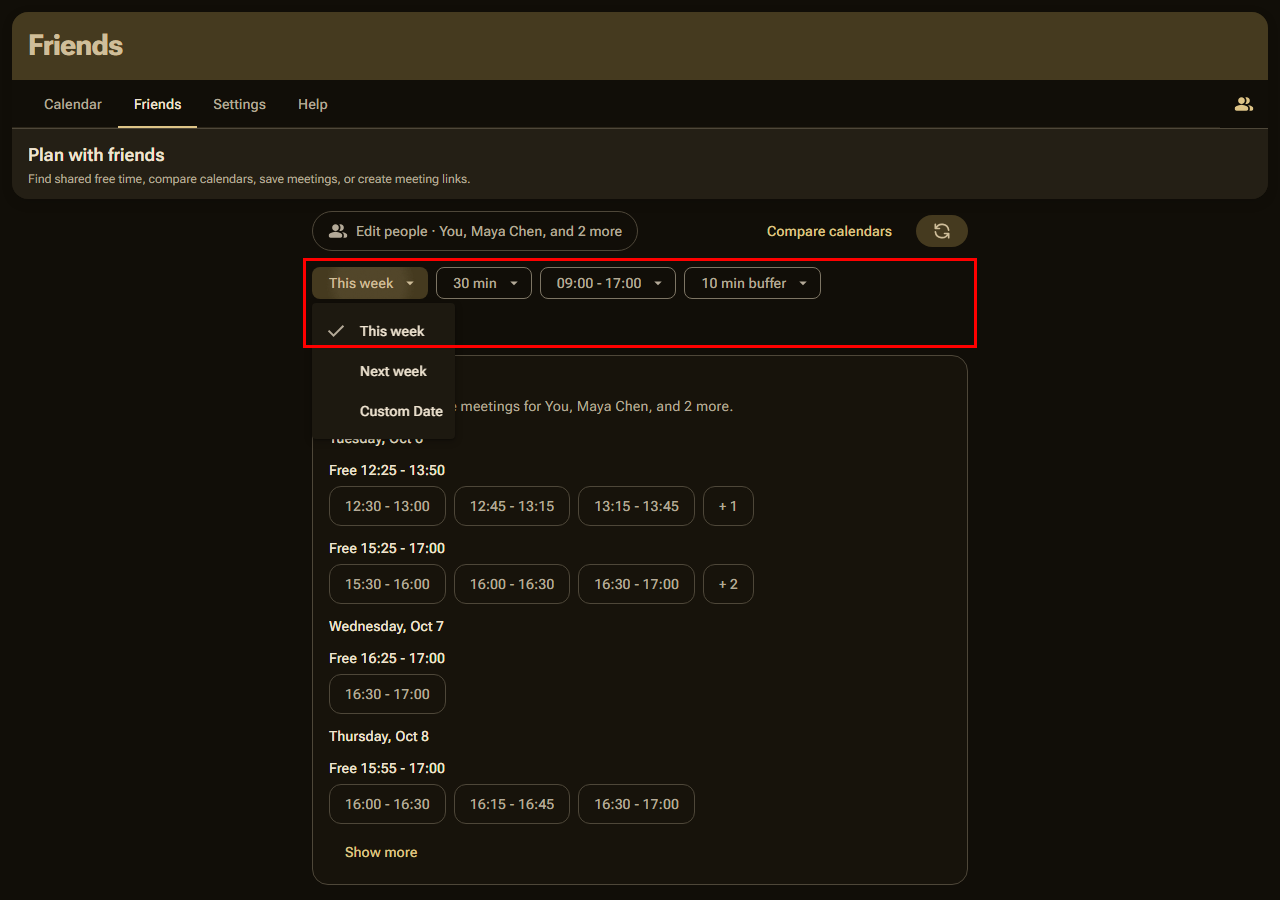Click the Wednesday, Oct 7 heading

[386, 626]
